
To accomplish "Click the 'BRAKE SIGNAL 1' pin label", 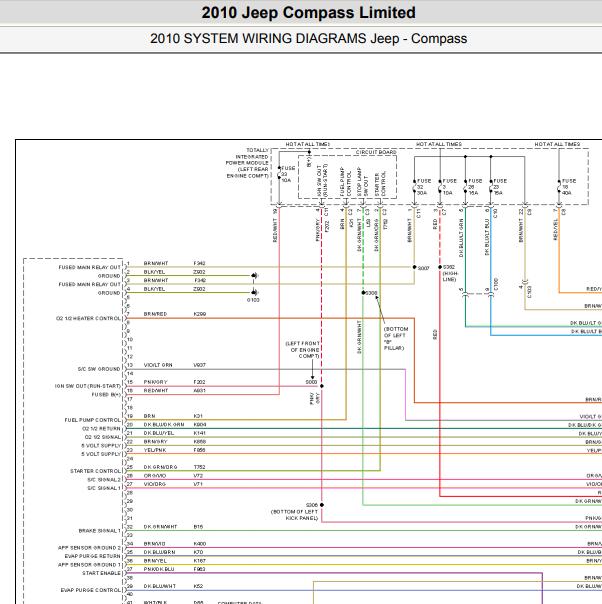I will [x=100, y=530].
